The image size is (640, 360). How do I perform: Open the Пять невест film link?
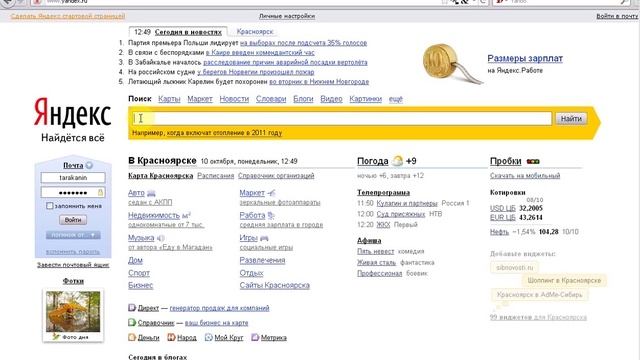(376, 251)
